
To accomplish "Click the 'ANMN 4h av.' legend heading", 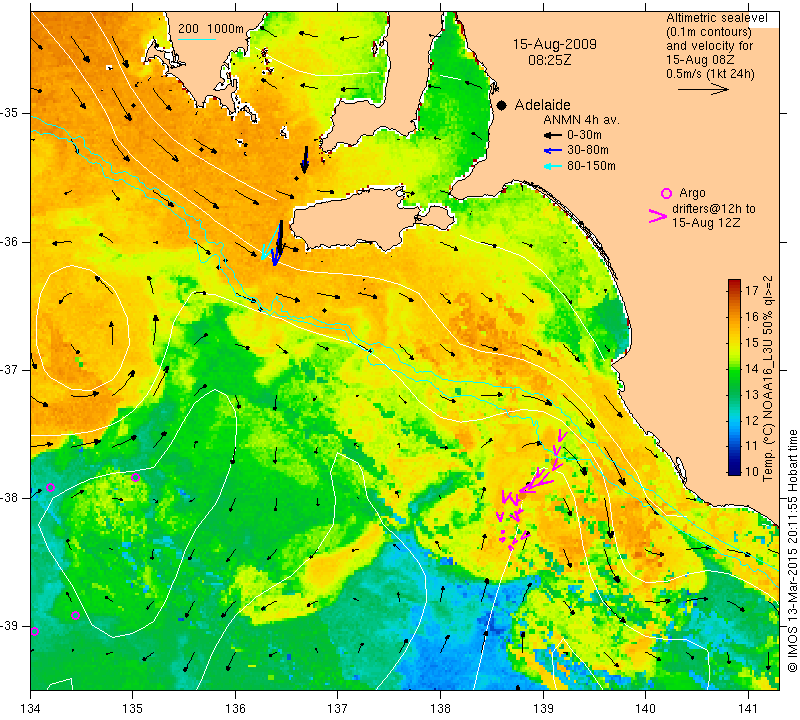I will [x=581, y=120].
